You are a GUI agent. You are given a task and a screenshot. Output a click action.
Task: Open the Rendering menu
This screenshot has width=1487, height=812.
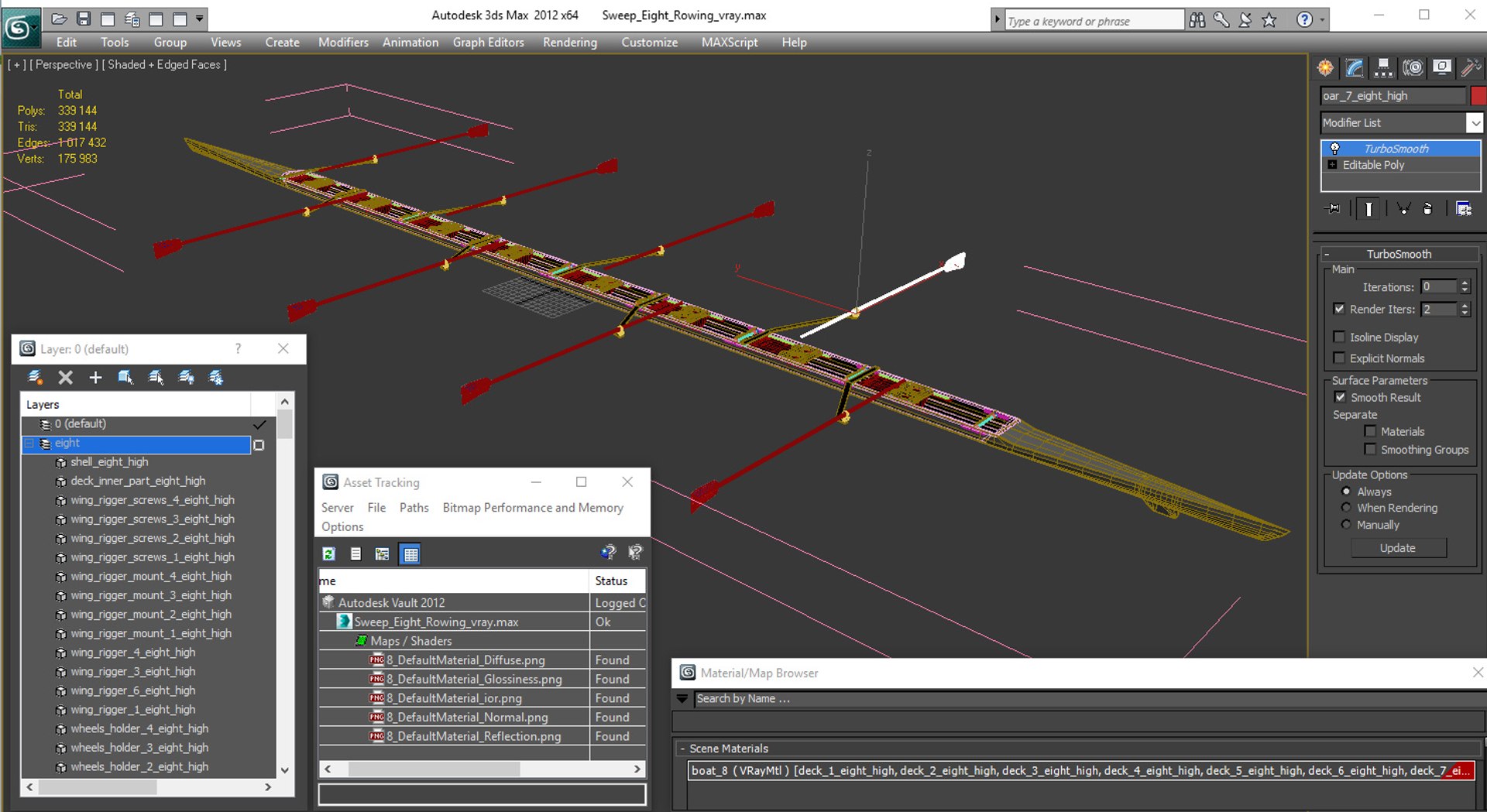570,43
